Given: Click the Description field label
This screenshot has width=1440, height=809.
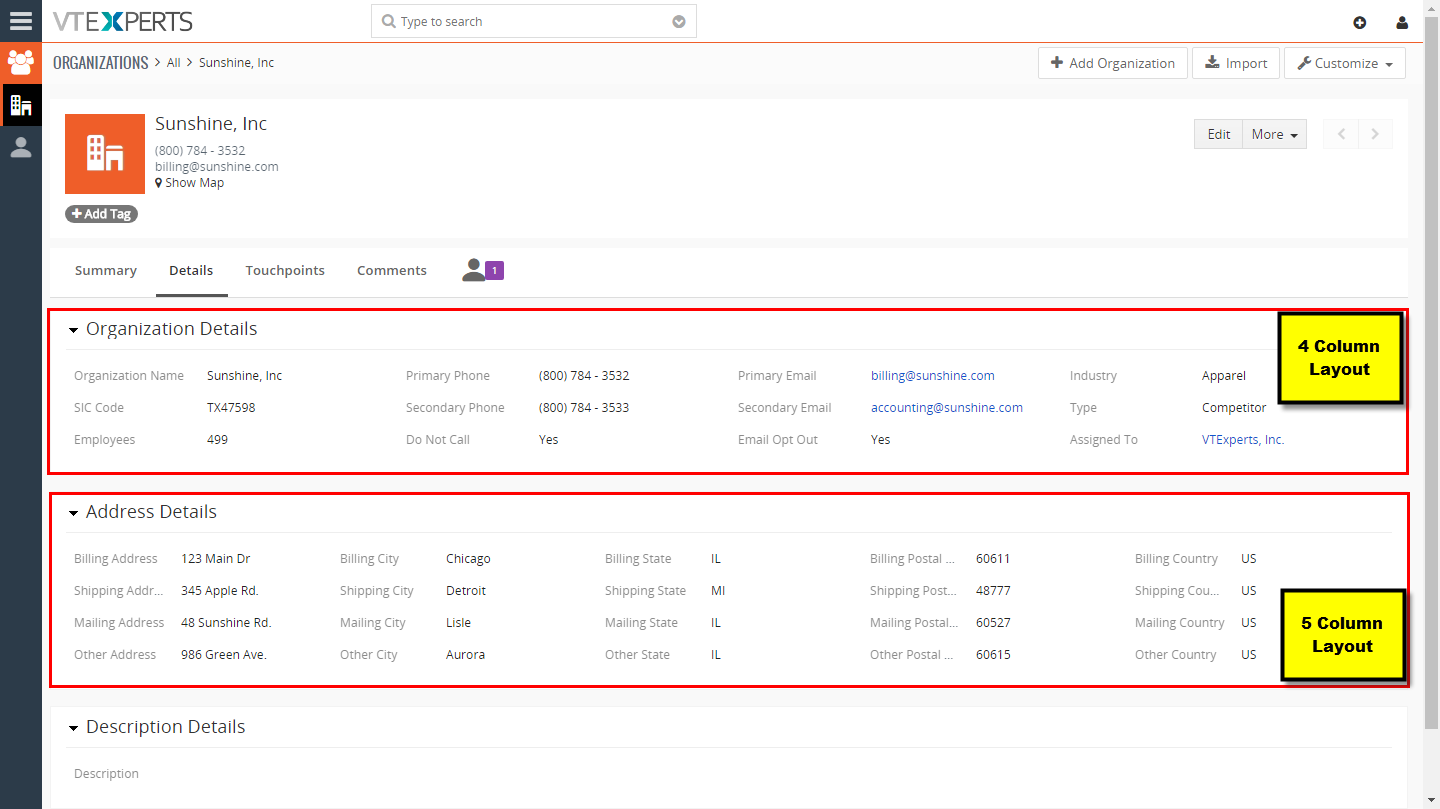Looking at the screenshot, I should click(106, 774).
